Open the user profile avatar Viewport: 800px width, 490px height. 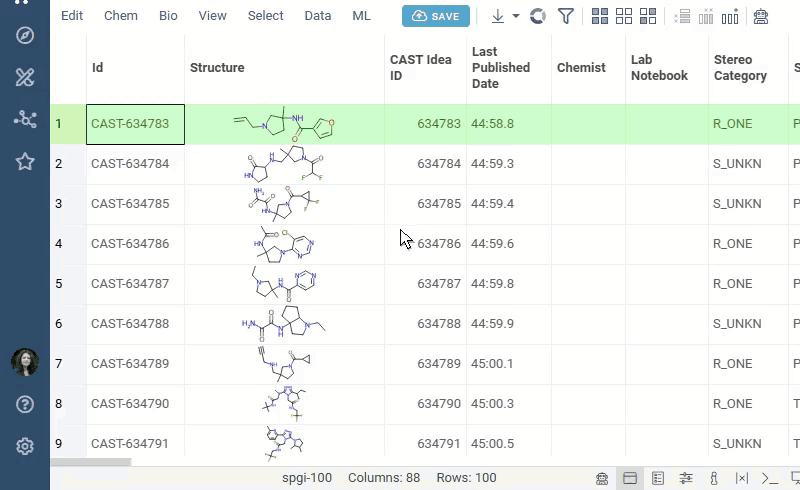(x=25, y=362)
